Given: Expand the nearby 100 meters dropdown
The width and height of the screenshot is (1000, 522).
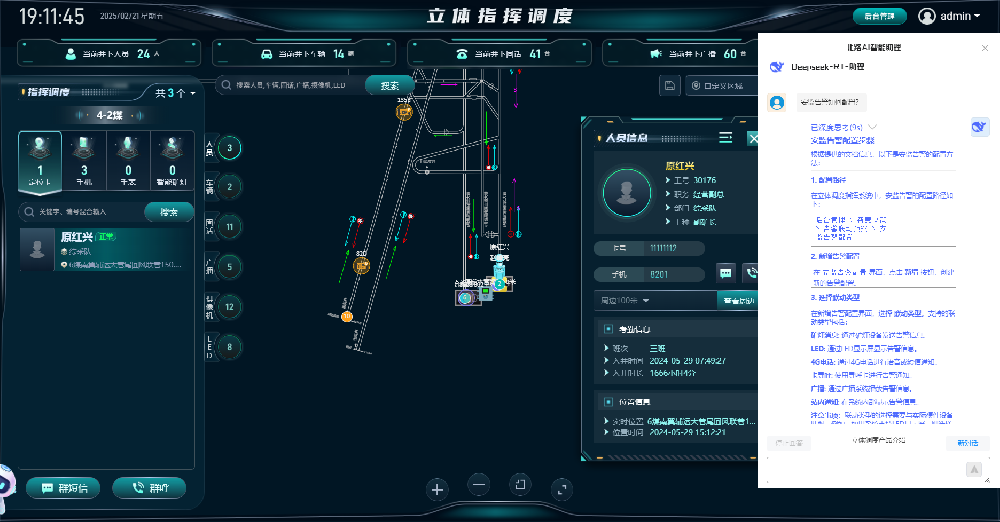Looking at the screenshot, I should 626,300.
